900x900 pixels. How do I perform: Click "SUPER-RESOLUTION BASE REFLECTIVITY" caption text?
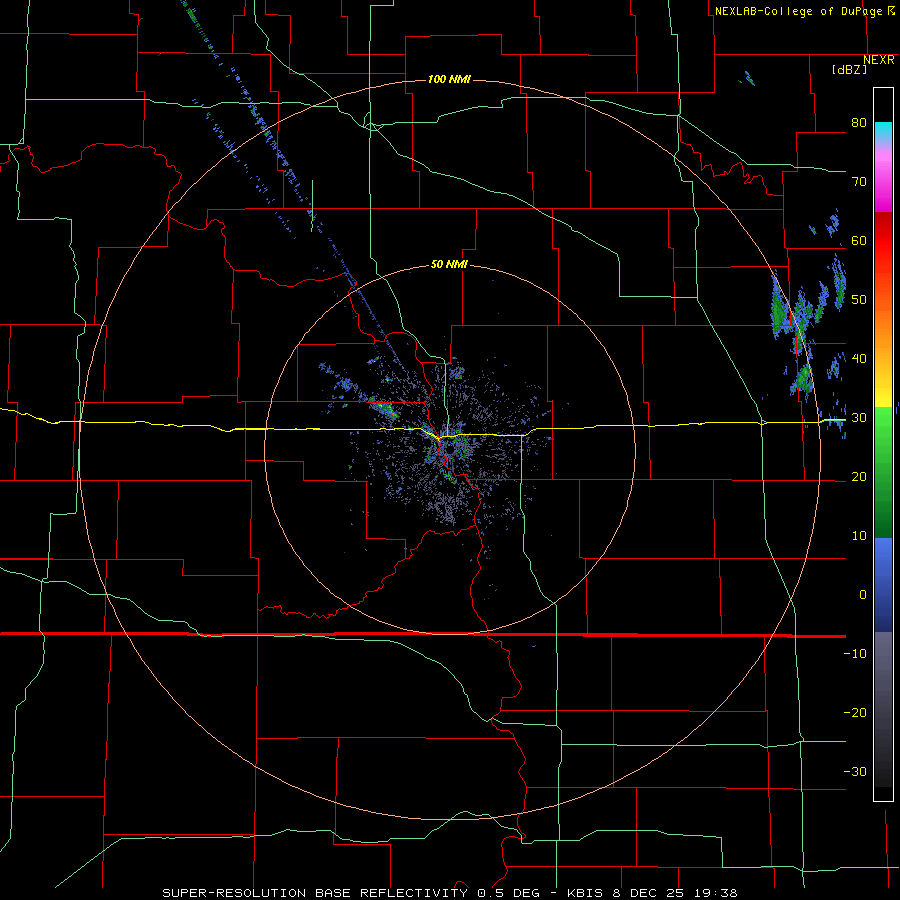[x=315, y=893]
